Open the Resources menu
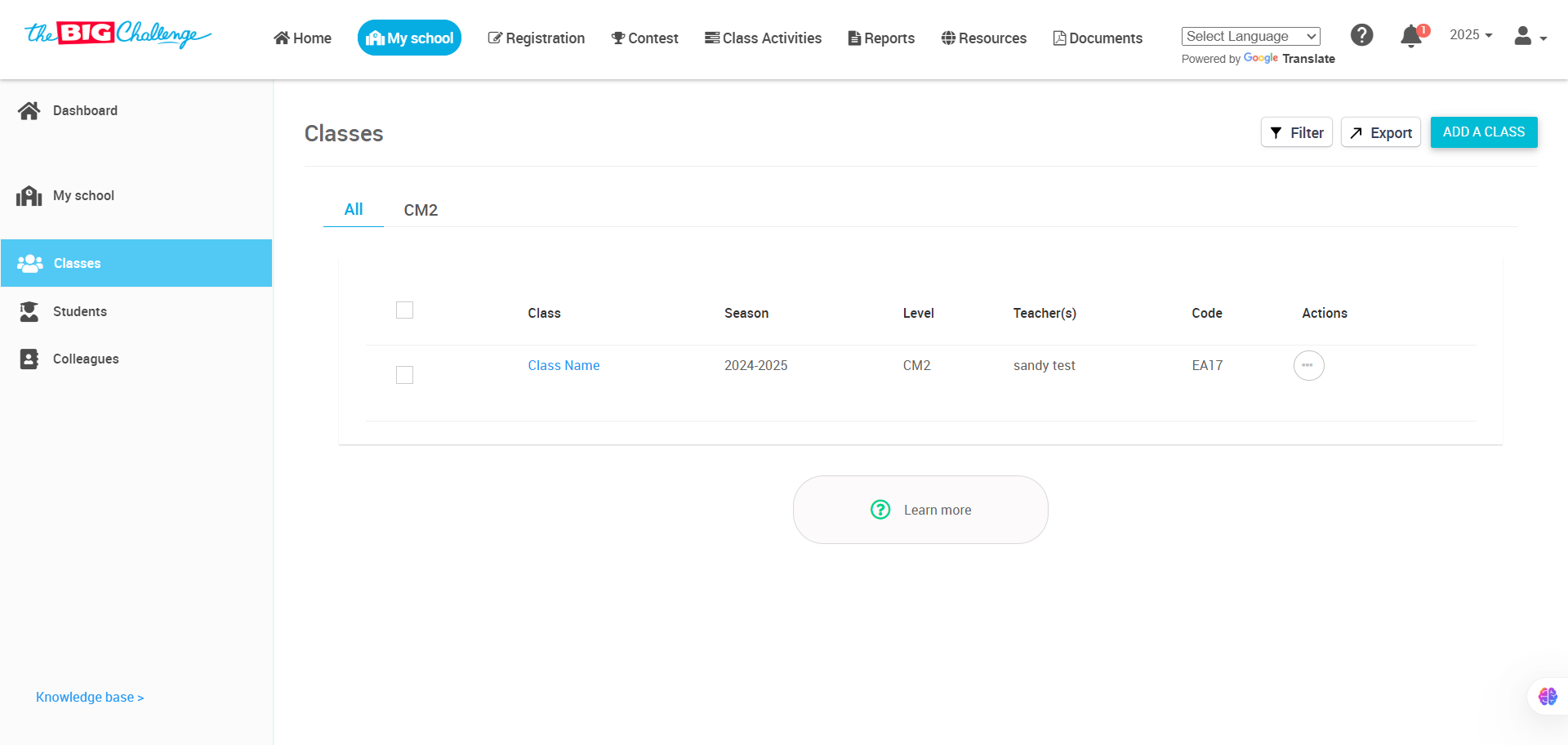The height and width of the screenshot is (745, 1568). pyautogui.click(x=983, y=38)
